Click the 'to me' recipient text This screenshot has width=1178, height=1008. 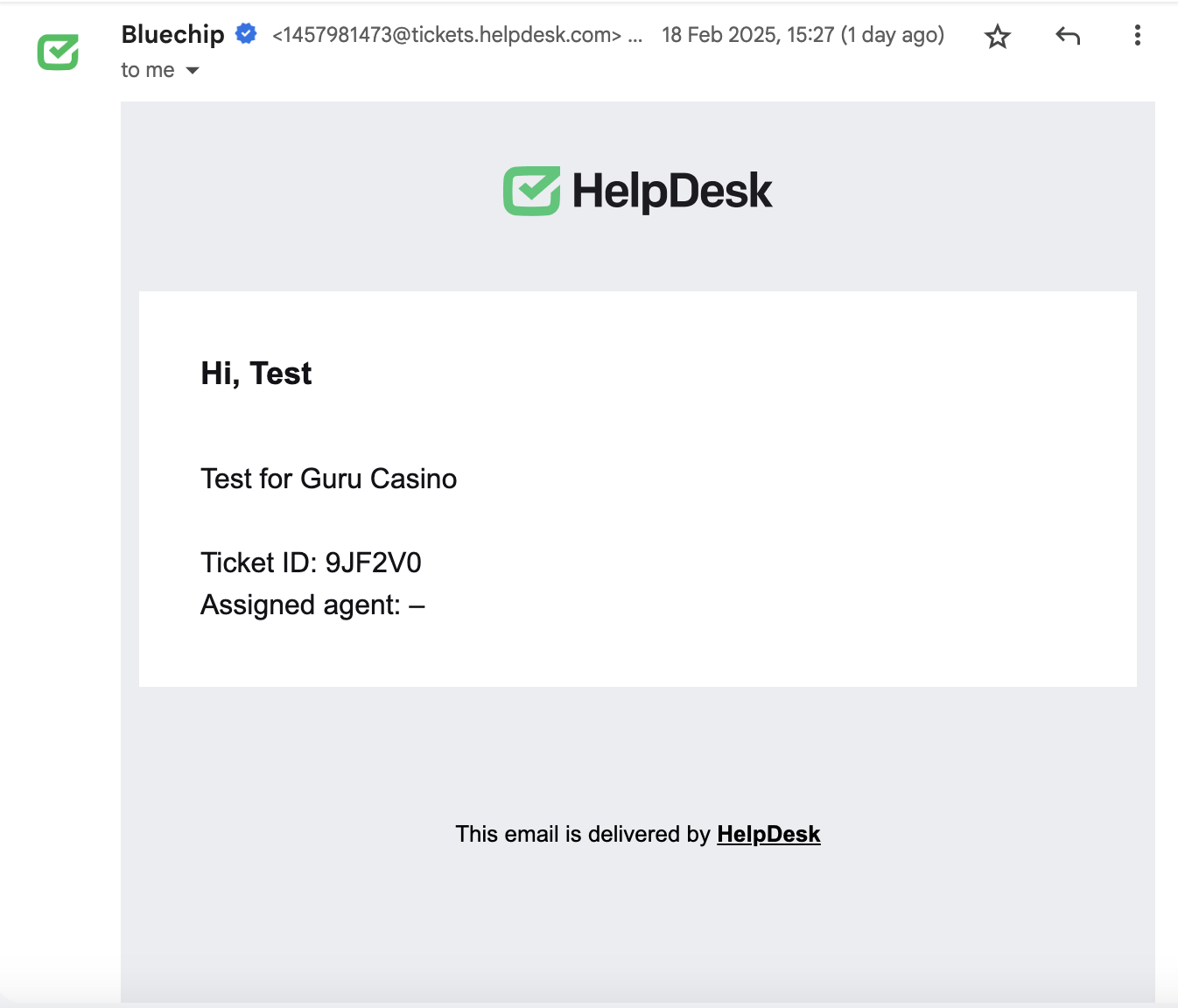point(148,71)
